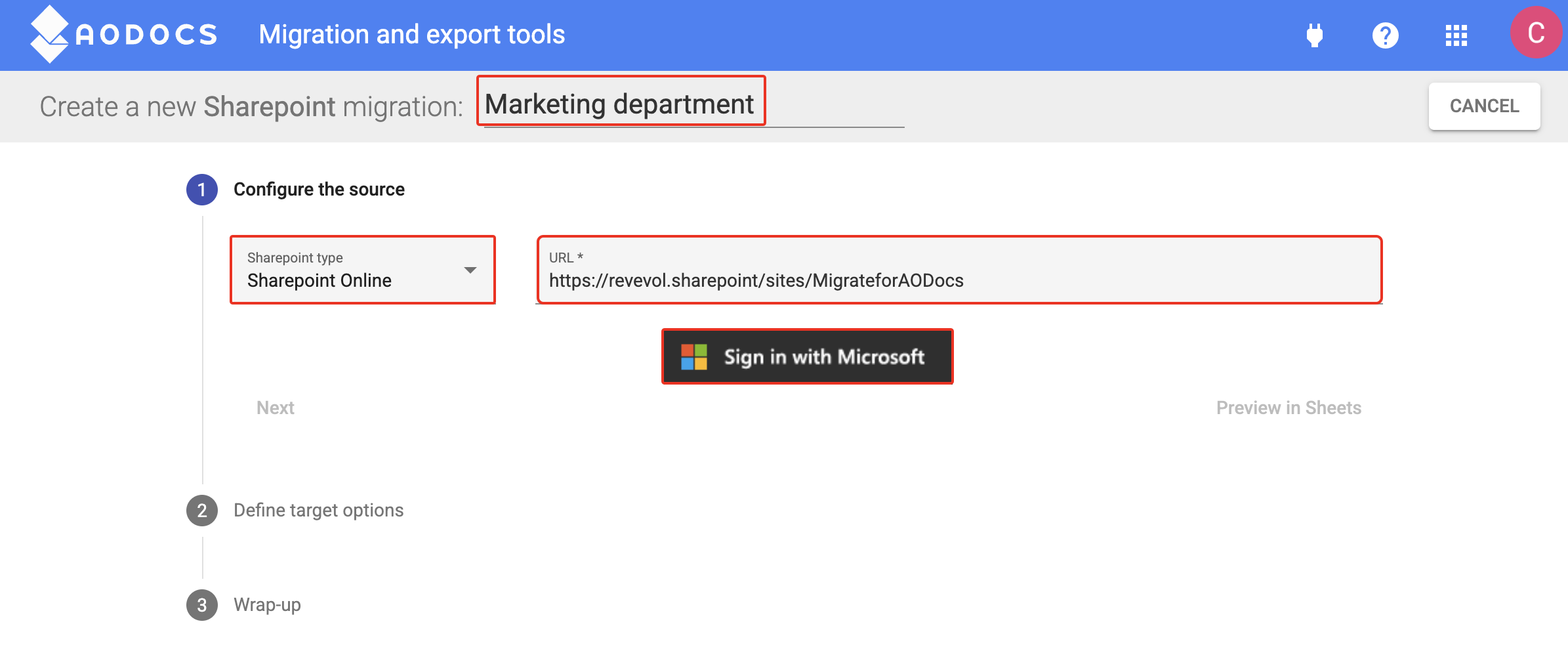Viewport: 1568px width, 651px height.
Task: Open the help question mark icon
Action: [1385, 35]
